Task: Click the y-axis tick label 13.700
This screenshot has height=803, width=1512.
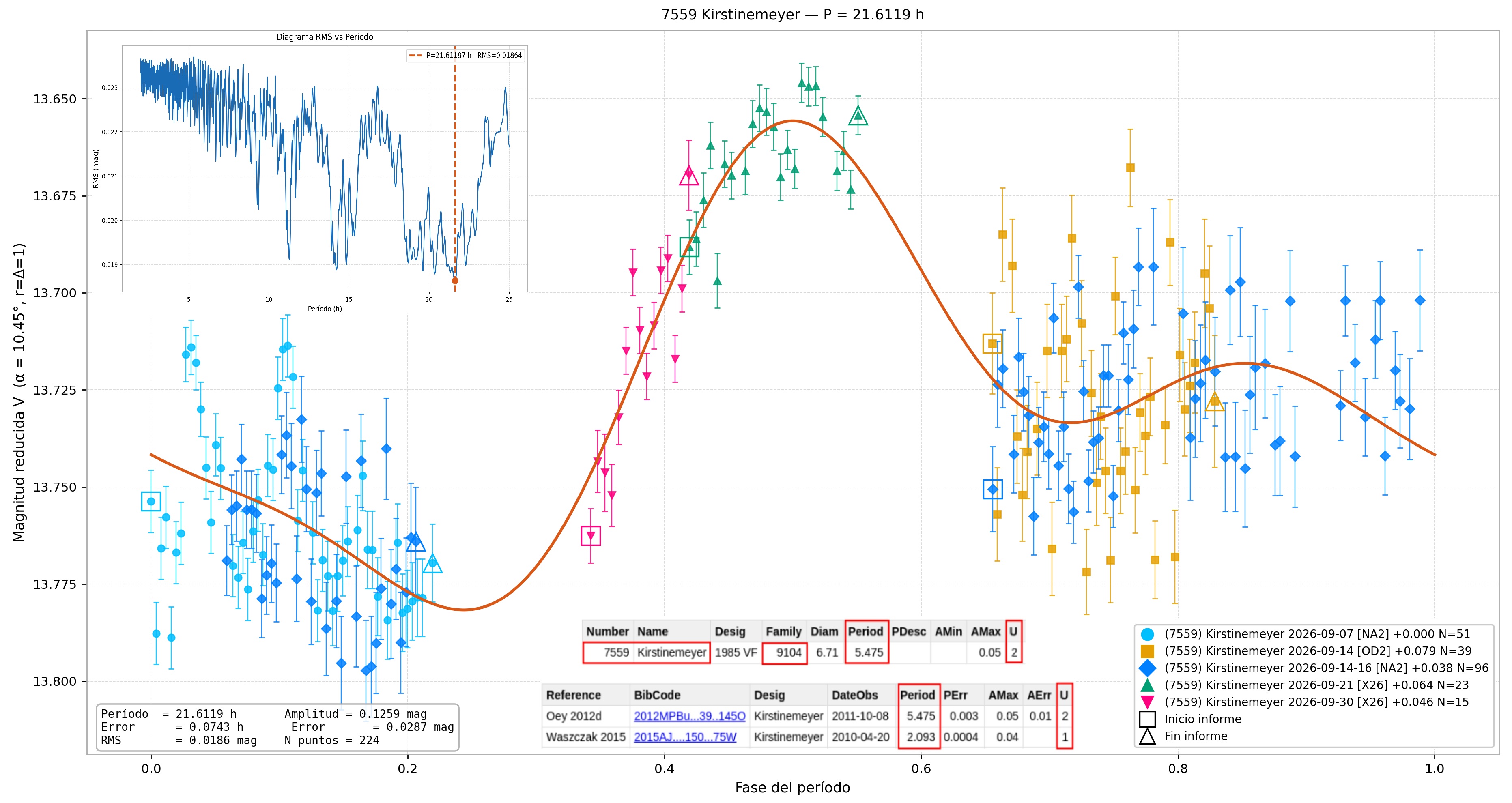Action: (55, 293)
